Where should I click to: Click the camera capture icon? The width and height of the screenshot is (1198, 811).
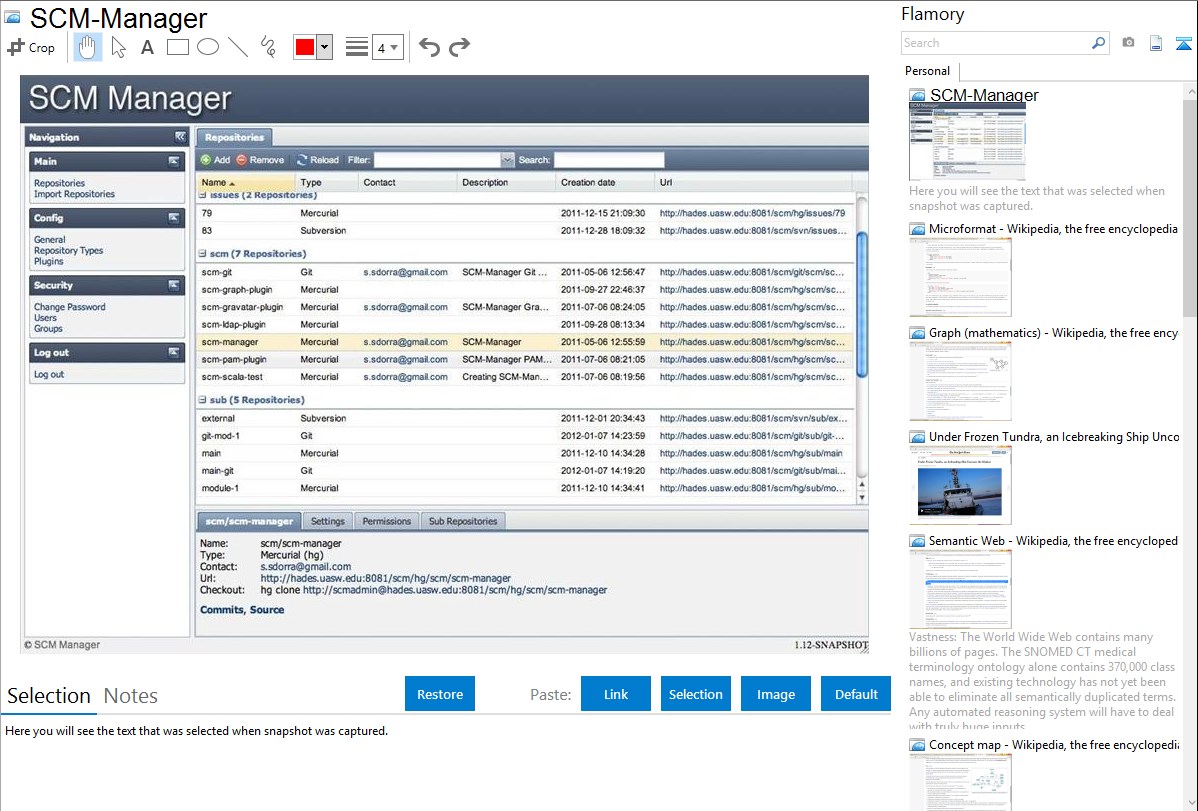click(1128, 43)
